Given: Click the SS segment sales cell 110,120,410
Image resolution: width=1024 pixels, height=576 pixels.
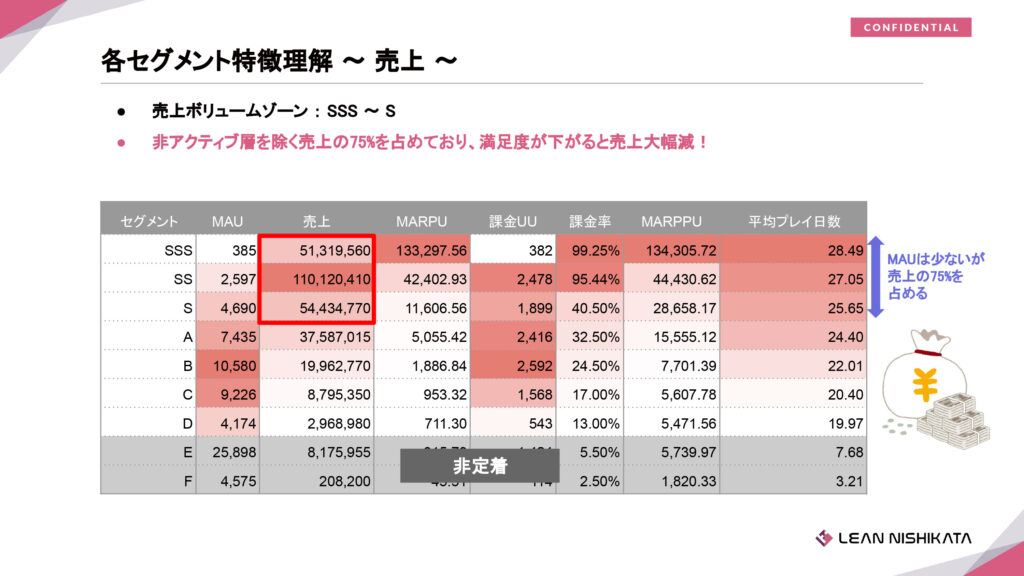Looking at the screenshot, I should click(x=317, y=279).
